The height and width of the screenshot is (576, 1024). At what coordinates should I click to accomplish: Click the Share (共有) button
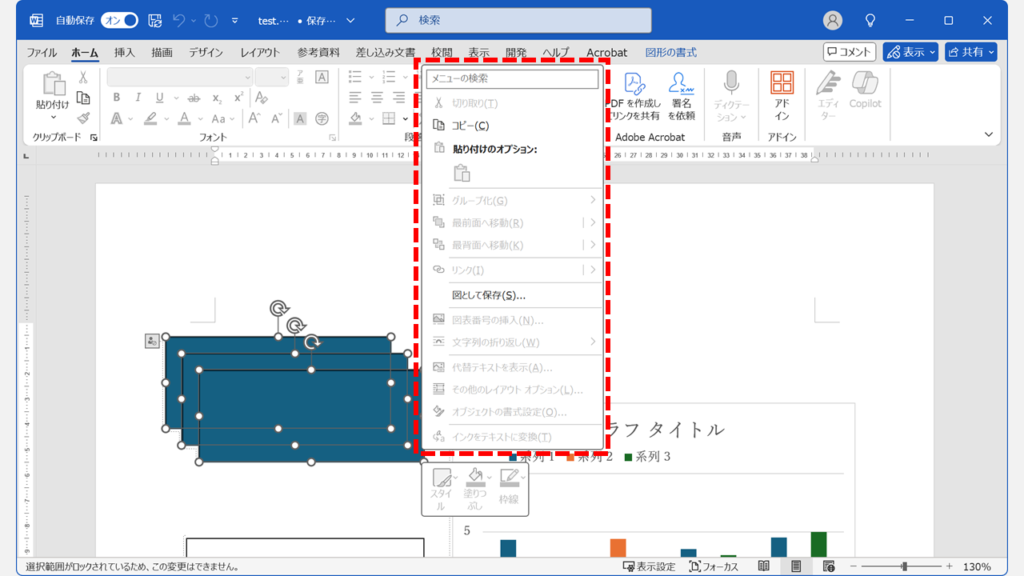tap(970, 52)
